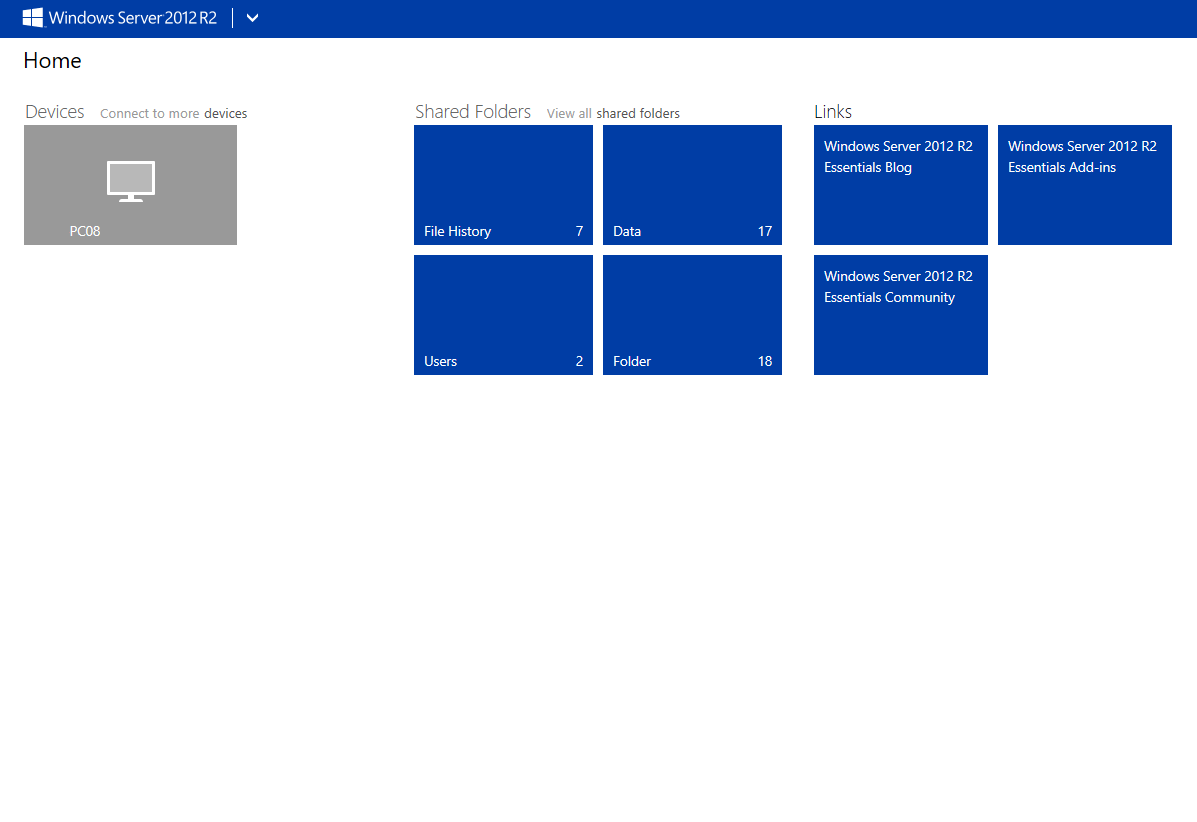Click 'Connect to more devices' link
The height and width of the screenshot is (822, 1197).
pyautogui.click(x=173, y=113)
